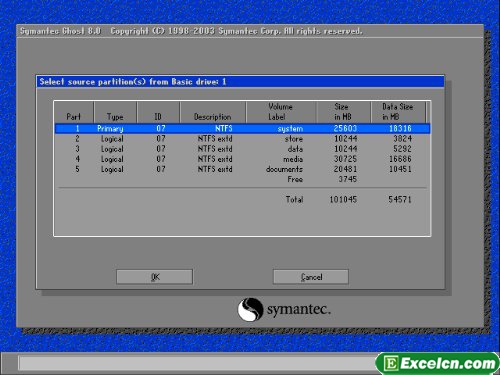Screen dimensions: 500x375
Task: Click the 5292 data size value
Action: coord(403,149)
